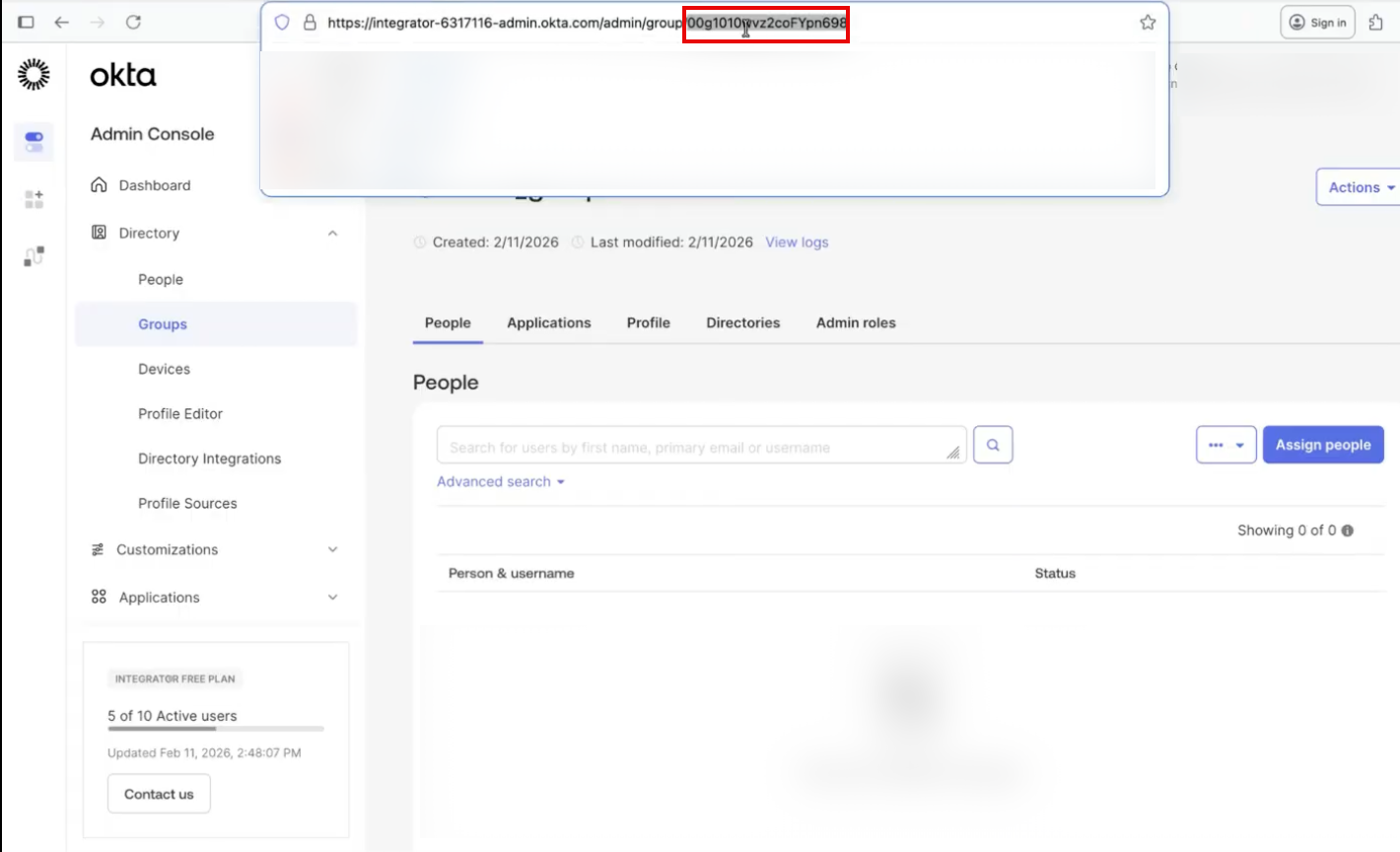The height and width of the screenshot is (852, 1400).
Task: Click the Assign people button
Action: click(x=1323, y=445)
